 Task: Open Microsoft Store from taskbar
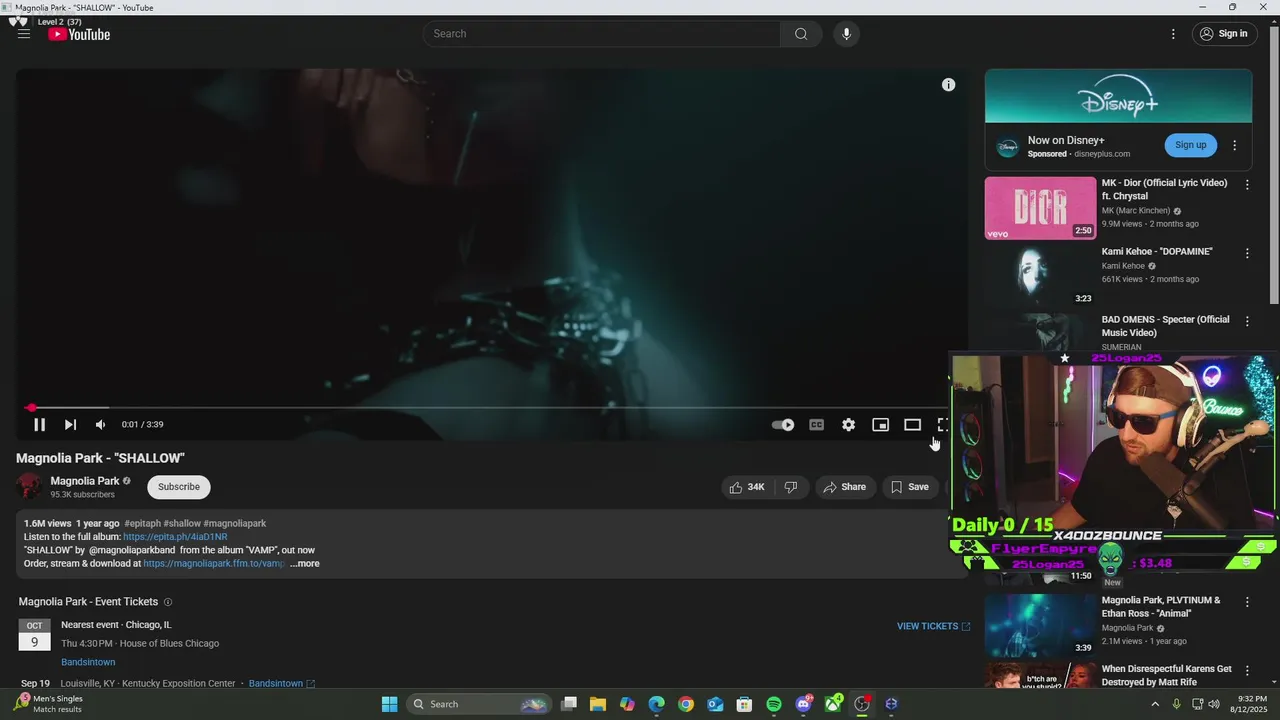(744, 704)
